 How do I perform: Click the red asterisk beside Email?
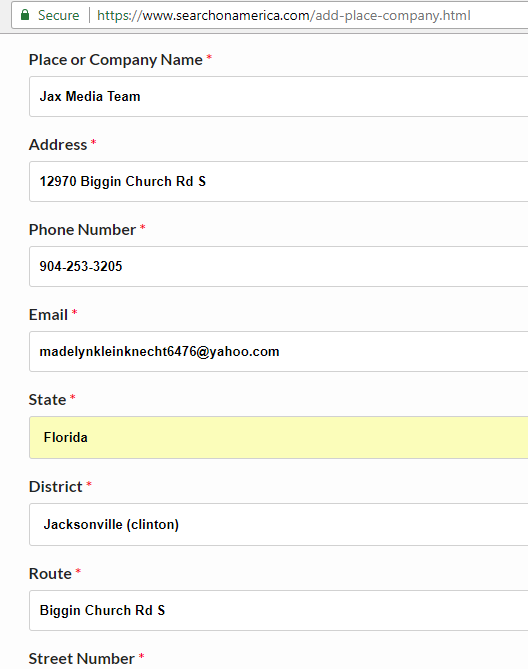pos(74,312)
